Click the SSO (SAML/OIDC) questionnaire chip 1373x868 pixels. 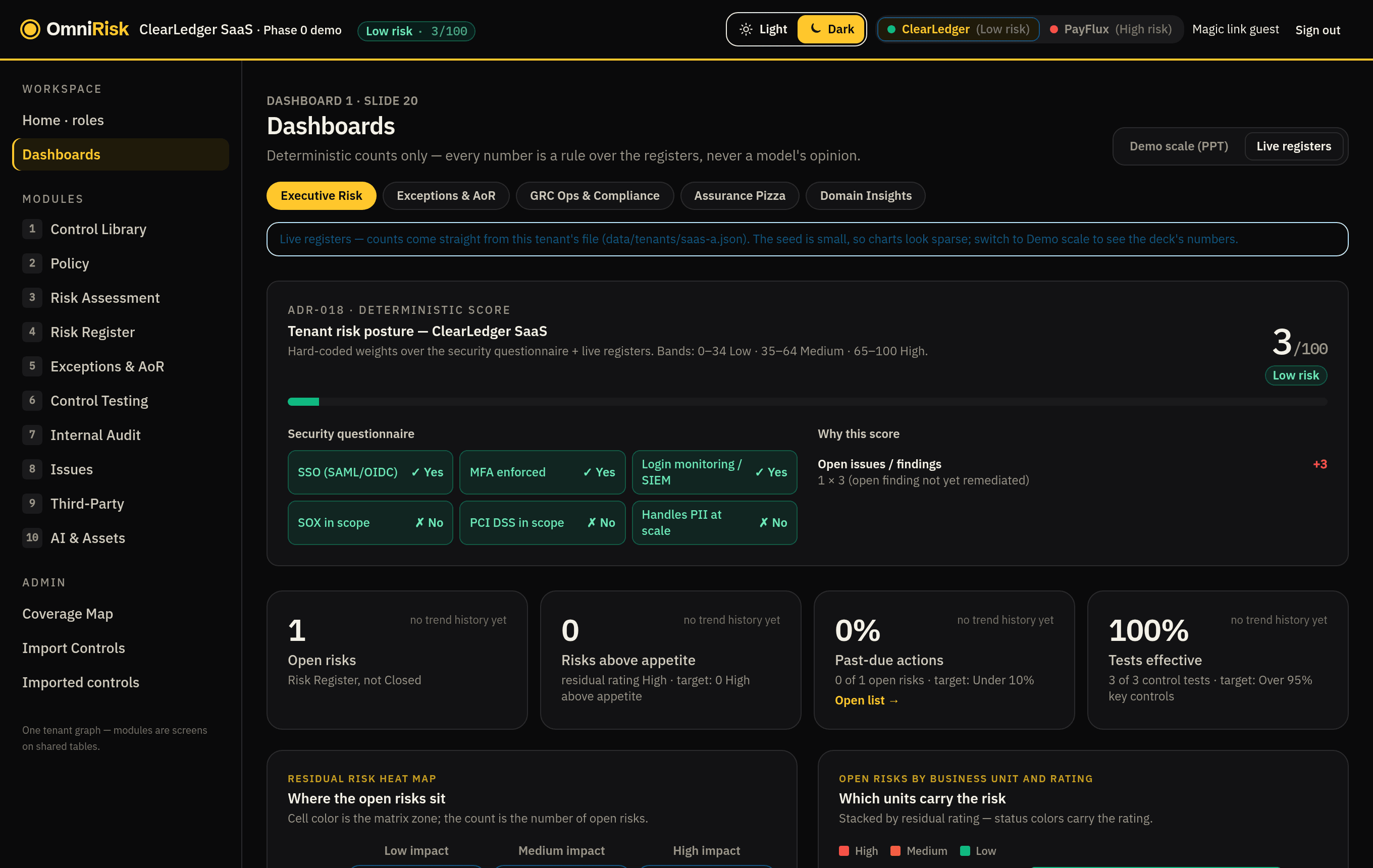(370, 472)
